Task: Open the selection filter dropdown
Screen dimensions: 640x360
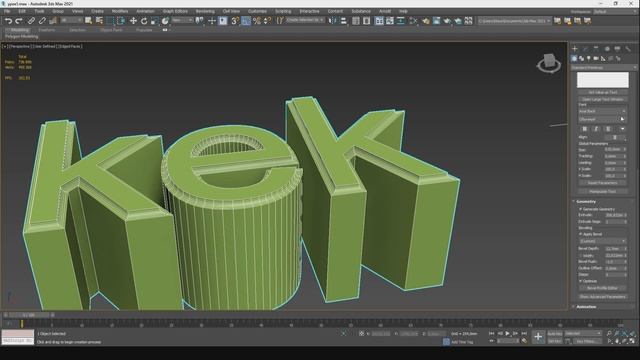Action: (71, 20)
